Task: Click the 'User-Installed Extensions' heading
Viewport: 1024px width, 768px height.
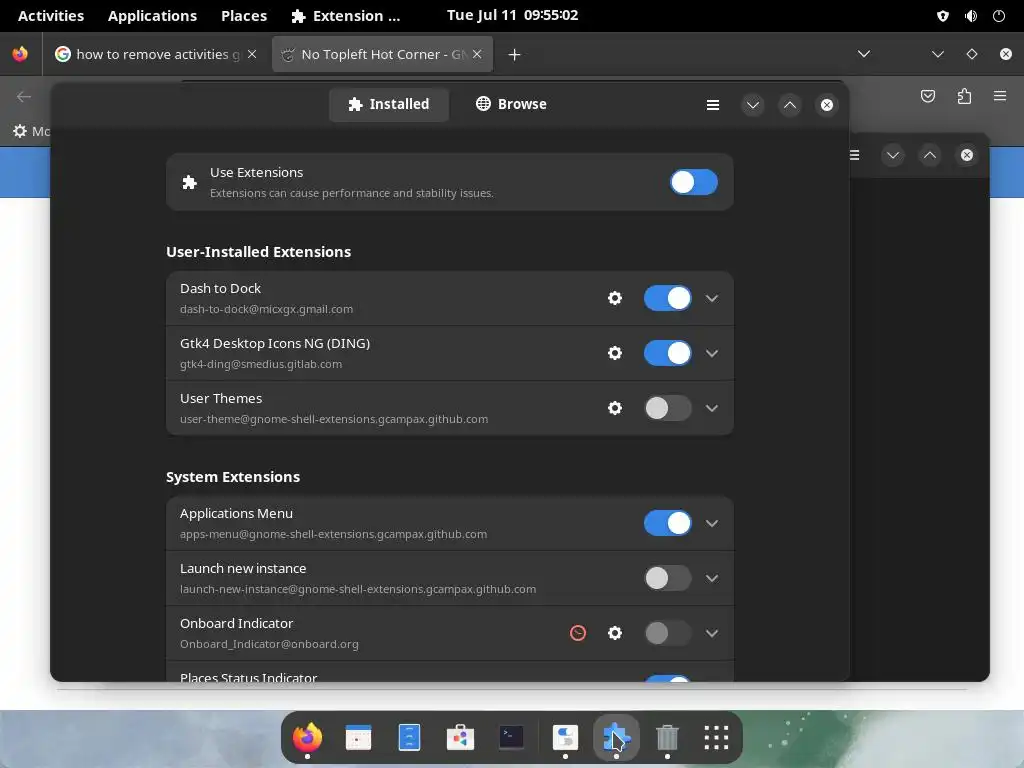Action: 259,252
